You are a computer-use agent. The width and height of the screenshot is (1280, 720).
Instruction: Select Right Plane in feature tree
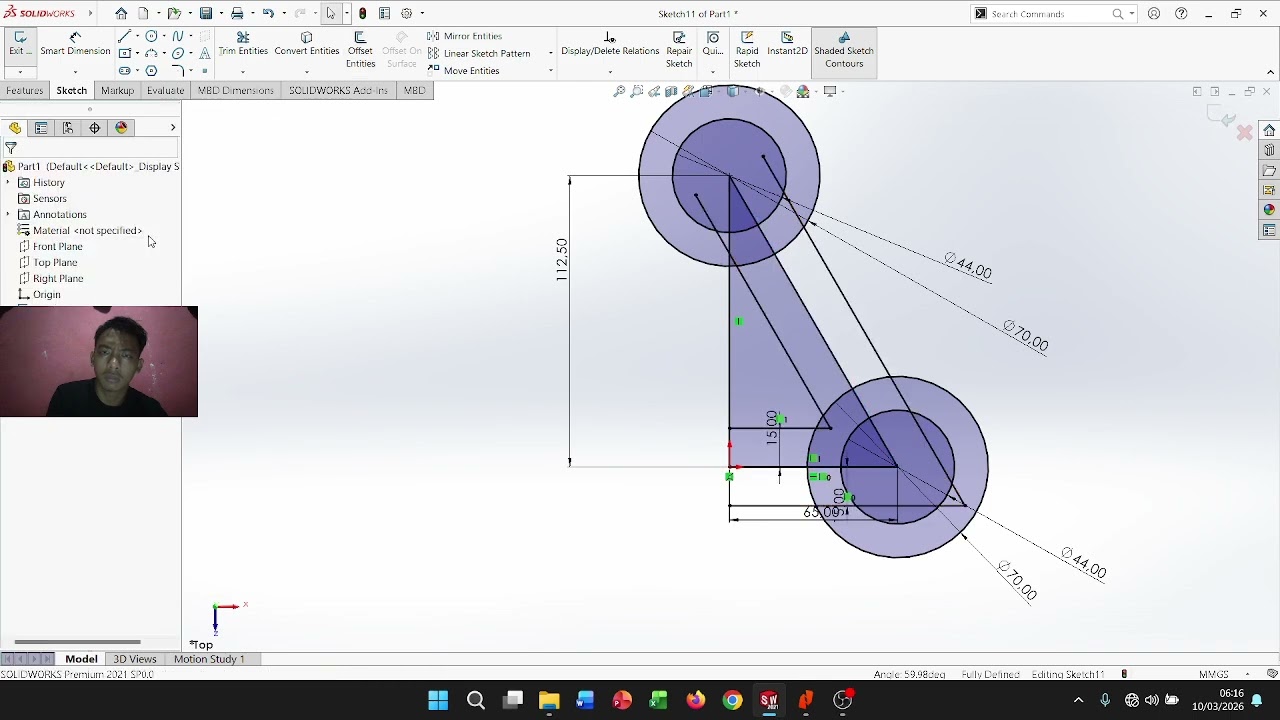57,278
